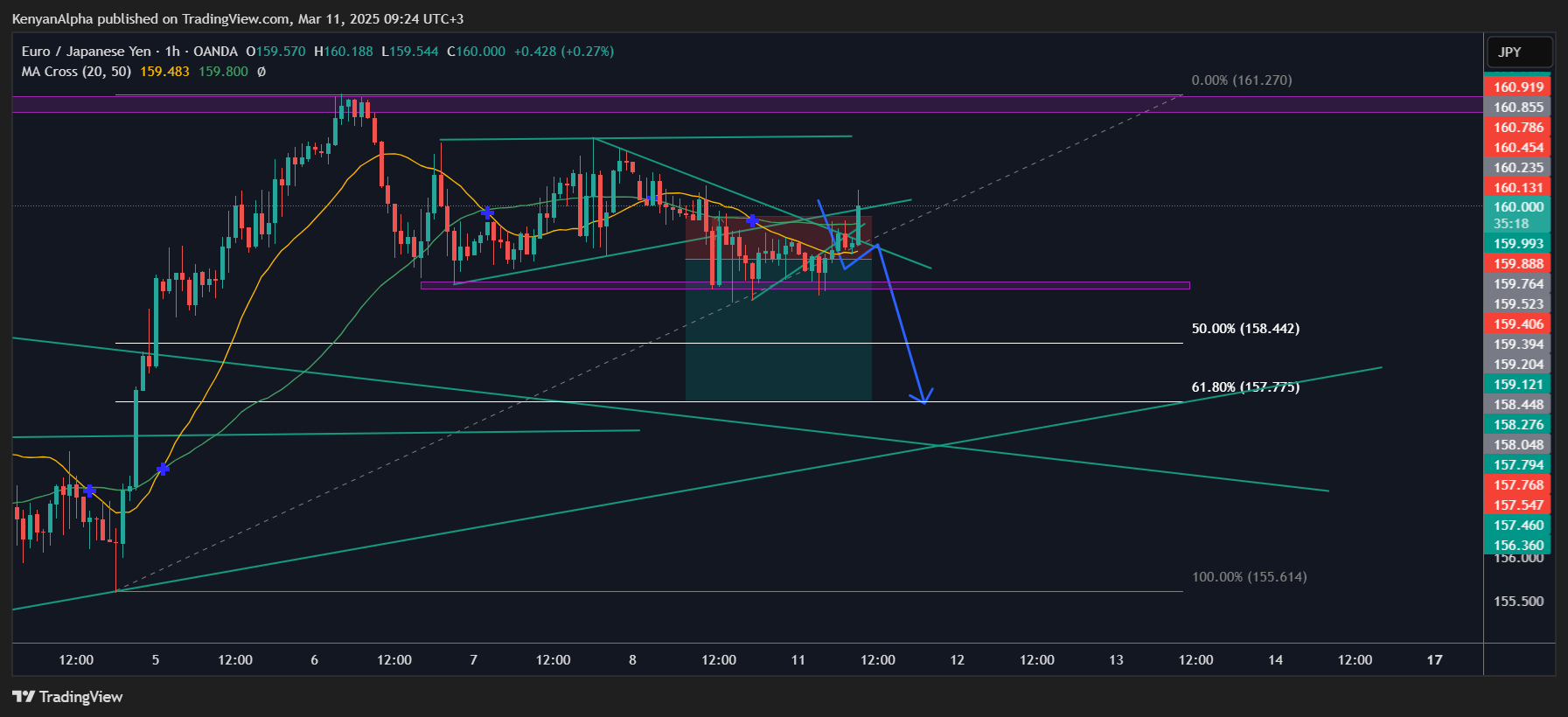Click the 155.500 price axis label

point(1518,602)
